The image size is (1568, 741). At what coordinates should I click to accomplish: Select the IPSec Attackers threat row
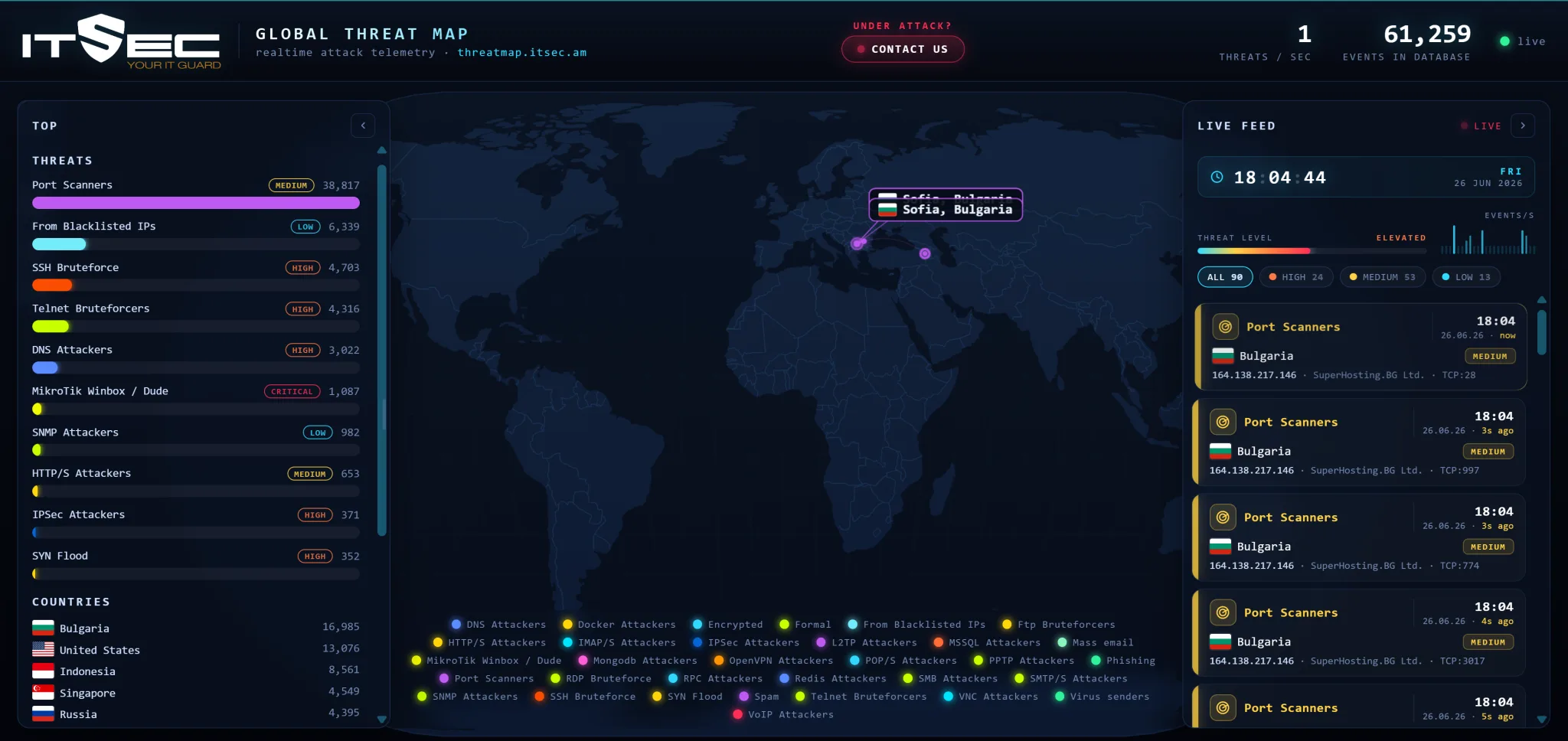tap(196, 524)
